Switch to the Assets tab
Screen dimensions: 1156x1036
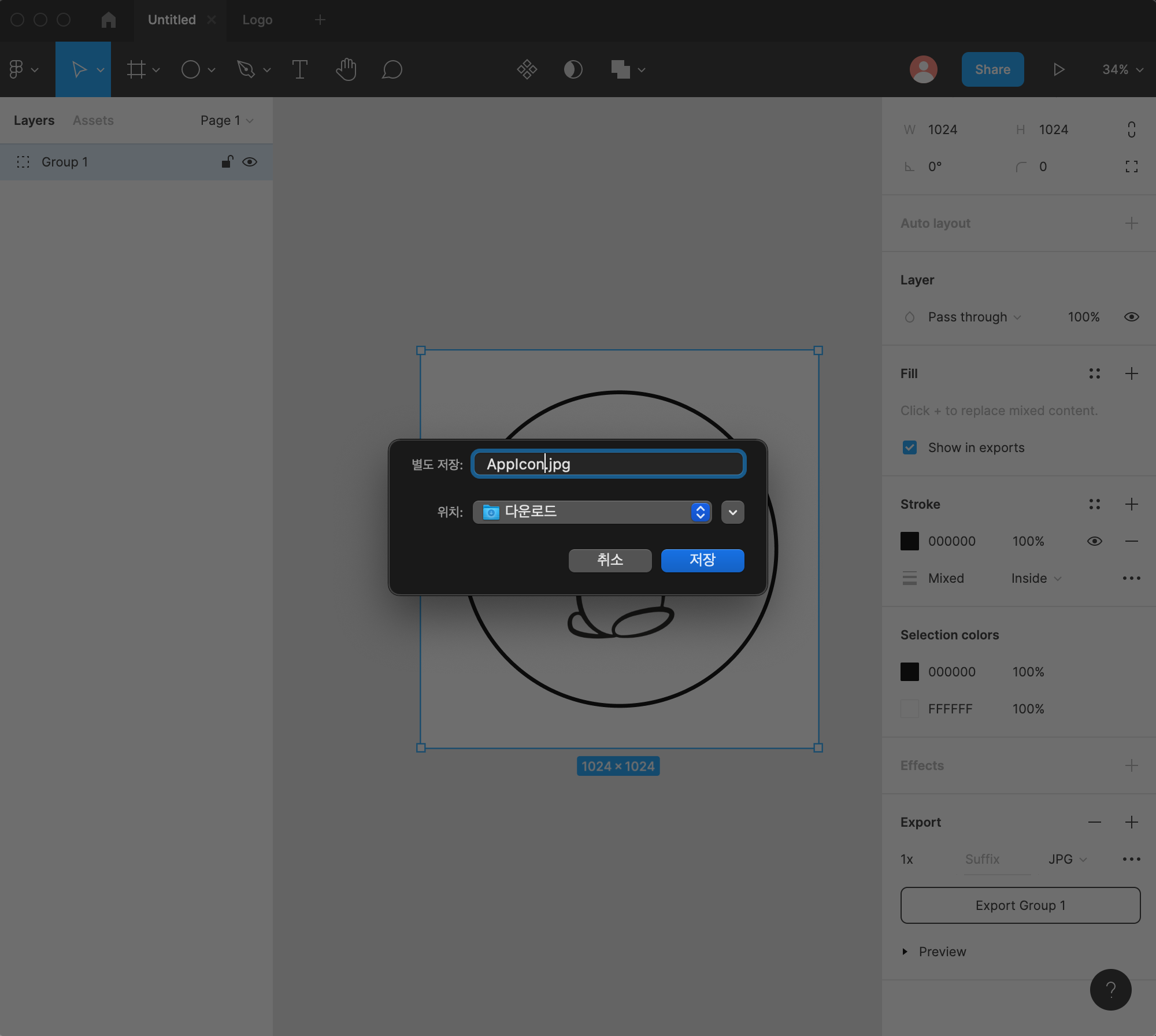[x=93, y=120]
